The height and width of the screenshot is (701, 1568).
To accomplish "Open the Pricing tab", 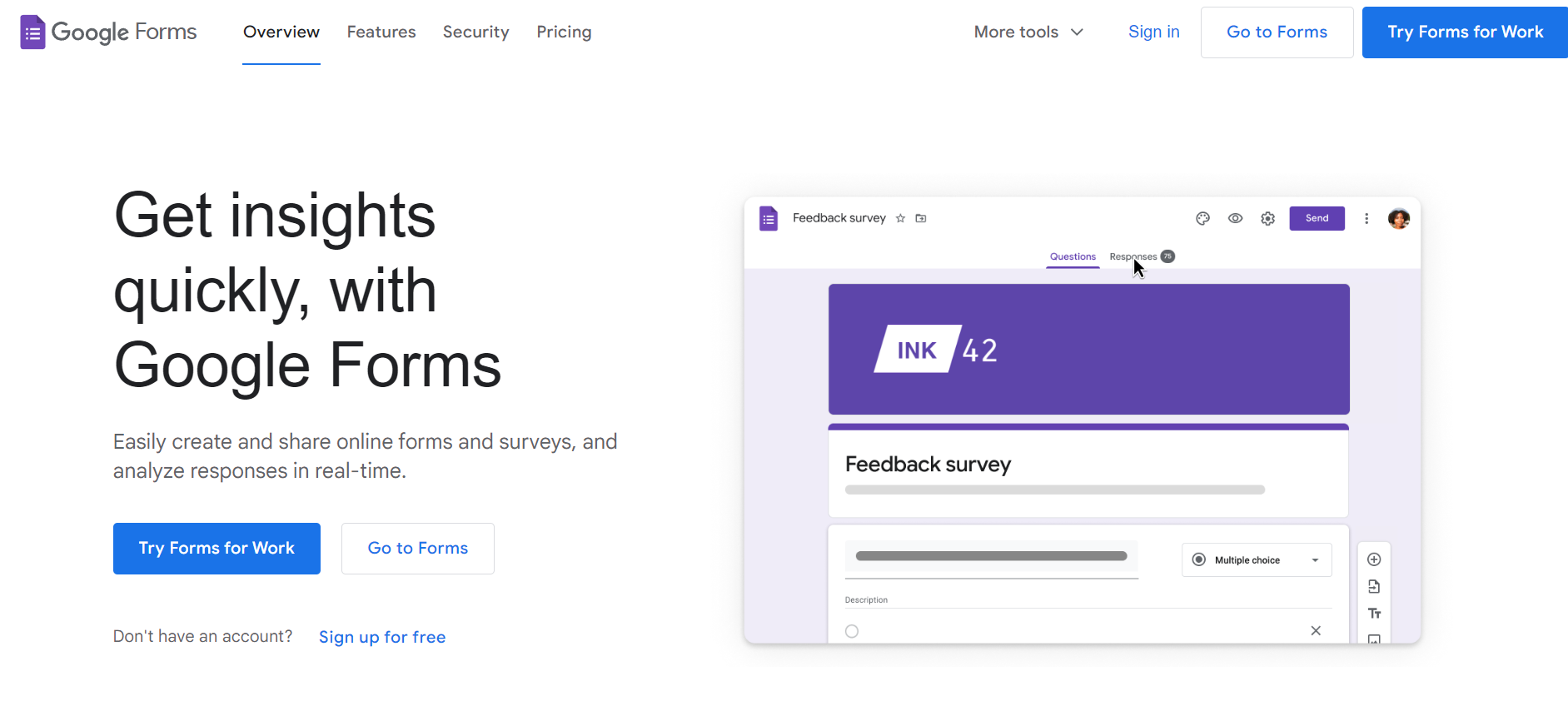I will coord(564,32).
